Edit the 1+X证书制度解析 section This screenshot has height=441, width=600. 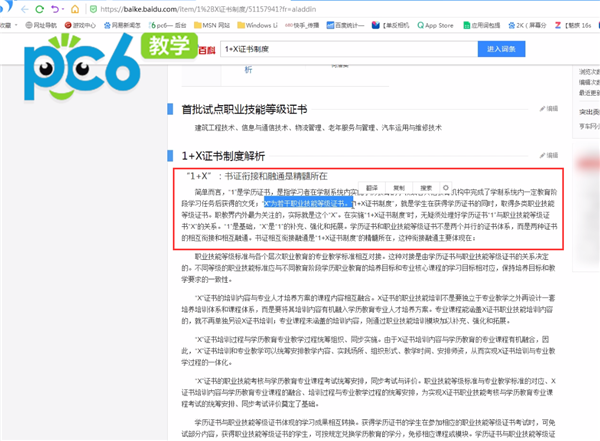coord(549,155)
